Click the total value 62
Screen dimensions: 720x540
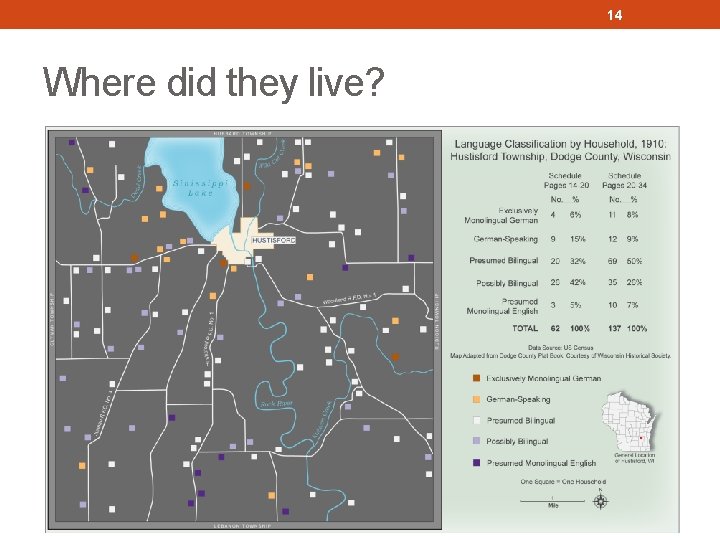coord(555,328)
